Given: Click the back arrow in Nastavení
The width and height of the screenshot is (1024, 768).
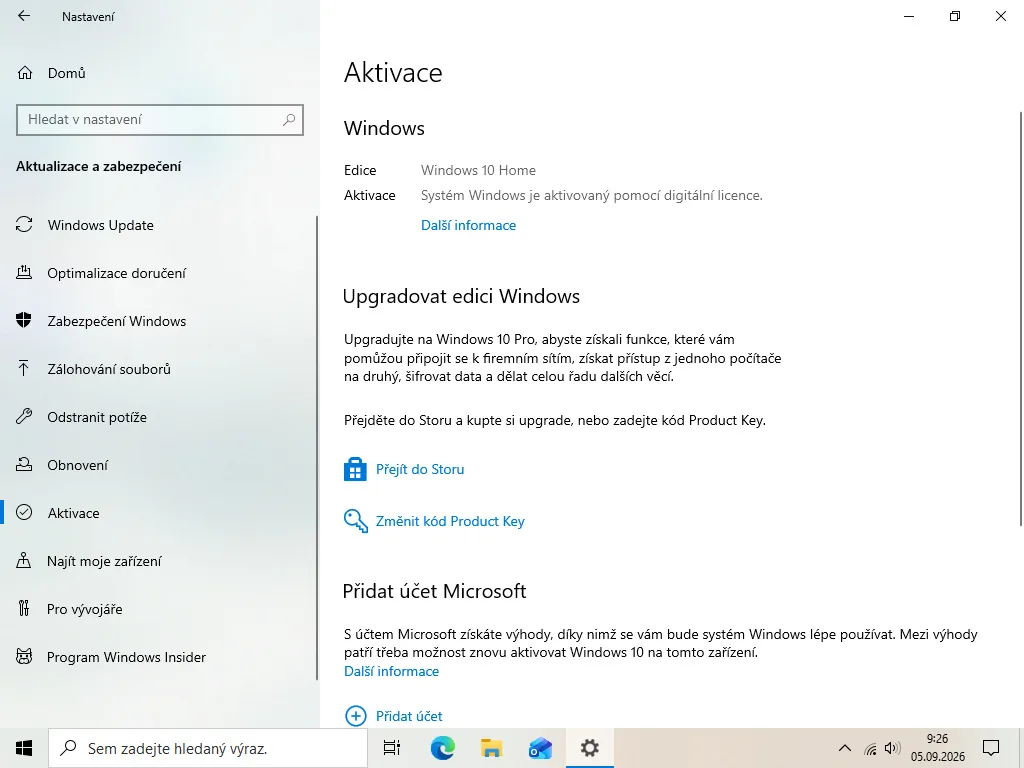Looking at the screenshot, I should click(24, 16).
